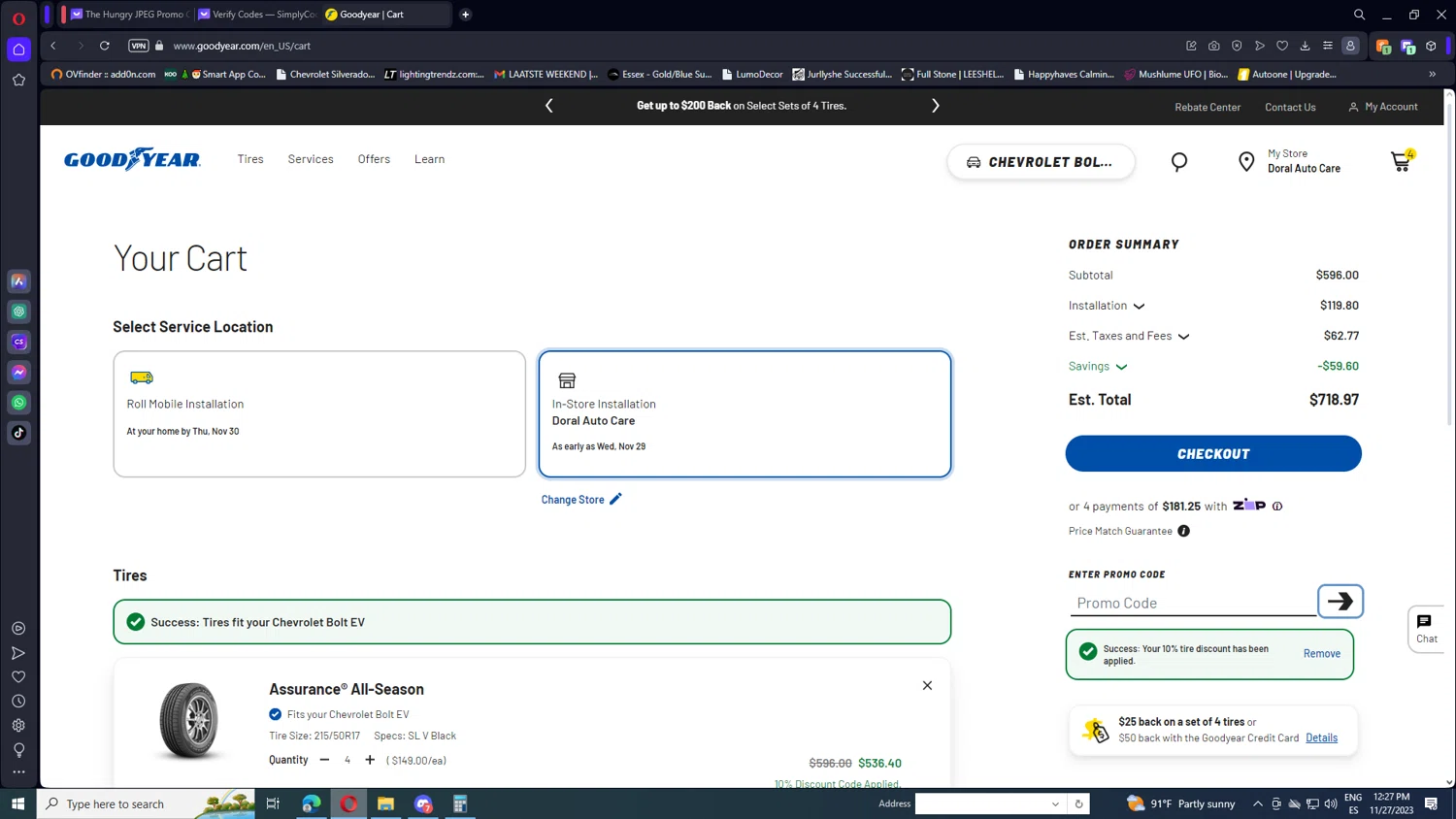The width and height of the screenshot is (1456, 819).
Task: Increase tire quantity with plus
Action: tap(370, 760)
